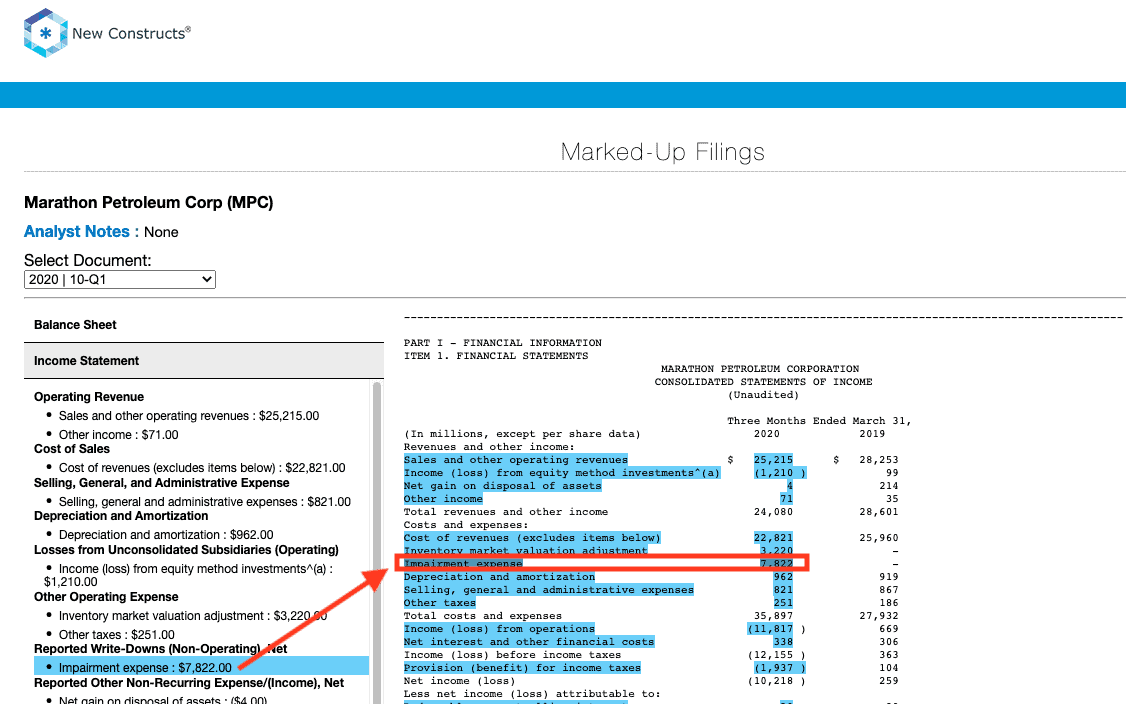Screen dimensions: 1126x704
Task: Click 'Total costs and expenses' line
Action: pyautogui.click(x=483, y=616)
